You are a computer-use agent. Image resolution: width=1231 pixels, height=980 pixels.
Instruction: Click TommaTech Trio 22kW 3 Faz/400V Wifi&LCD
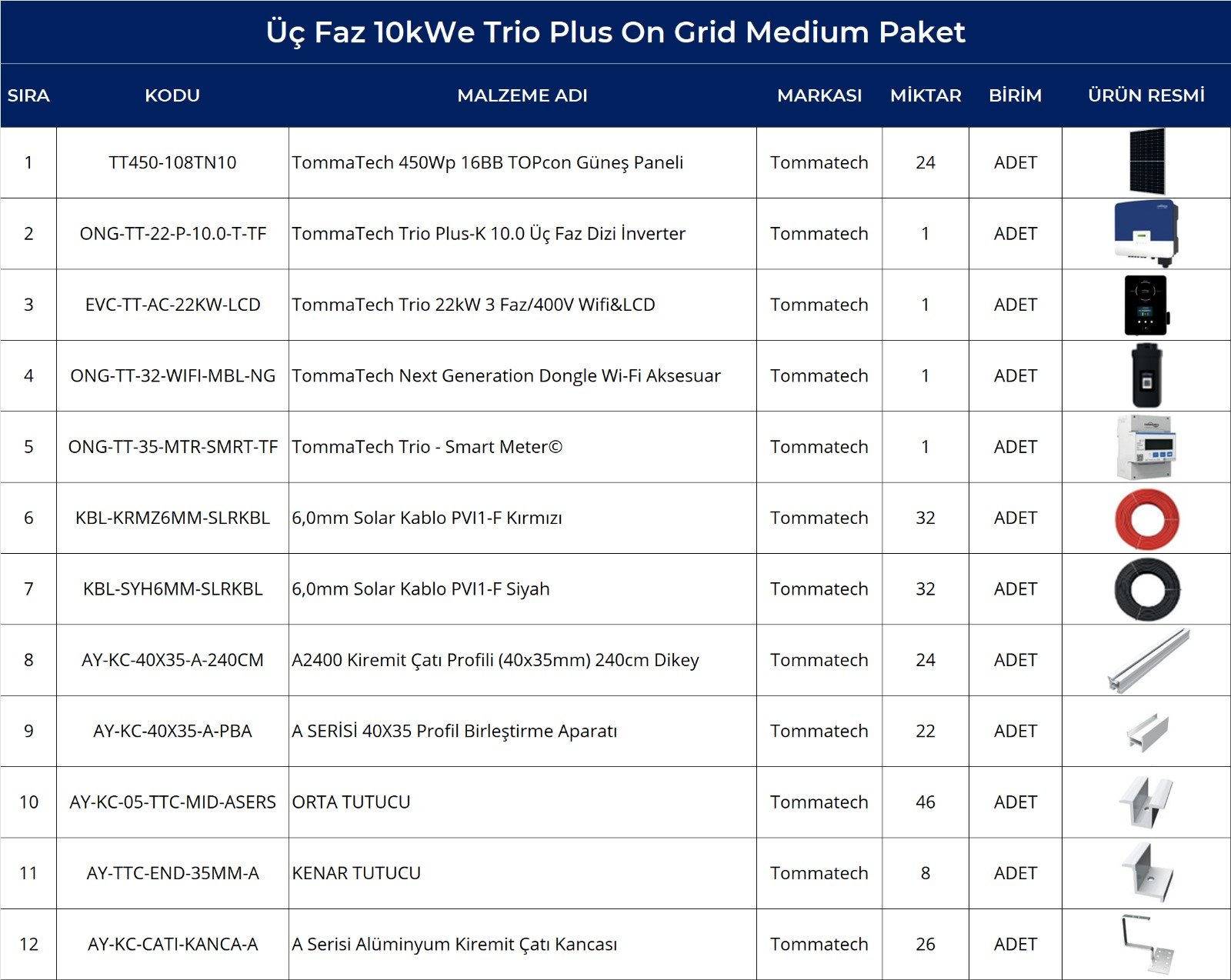pos(473,305)
